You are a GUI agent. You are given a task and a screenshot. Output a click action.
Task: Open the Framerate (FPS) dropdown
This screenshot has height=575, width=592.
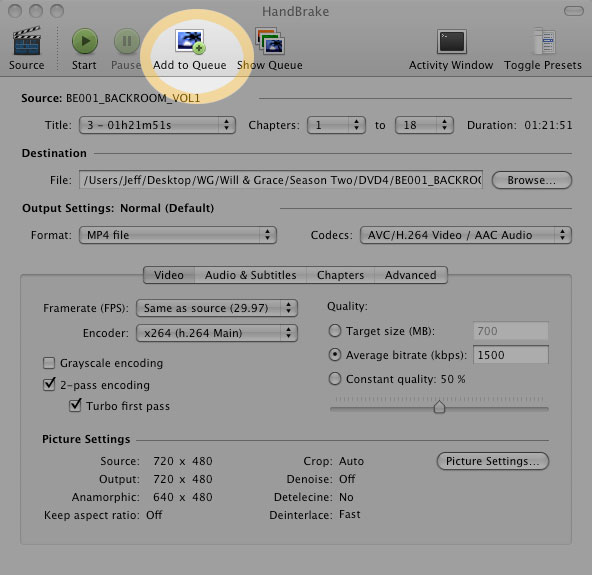coord(217,308)
